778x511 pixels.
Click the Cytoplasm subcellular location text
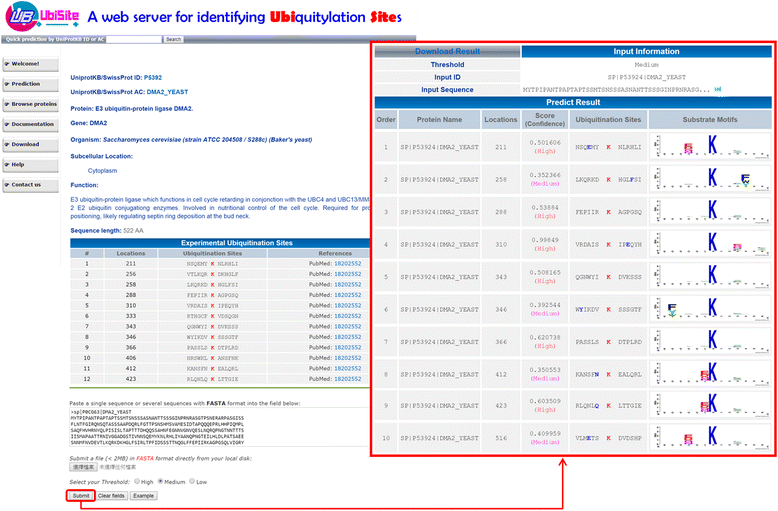(103, 171)
